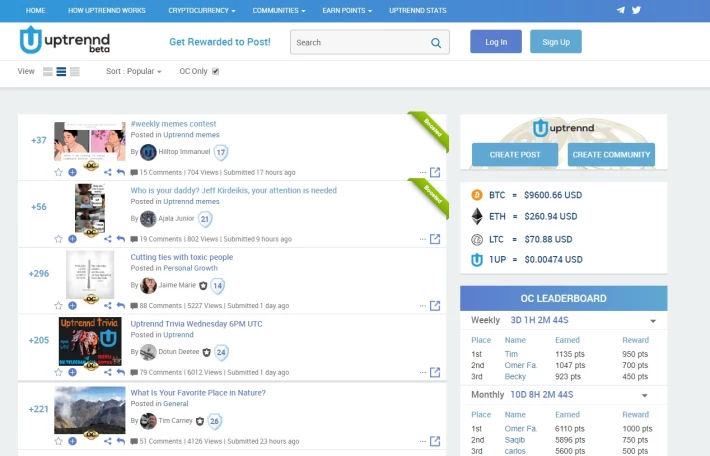Star the 'Uptrennd Trivia Wednesday' post
Image resolution: width=710 pixels, height=456 pixels.
[x=58, y=372]
